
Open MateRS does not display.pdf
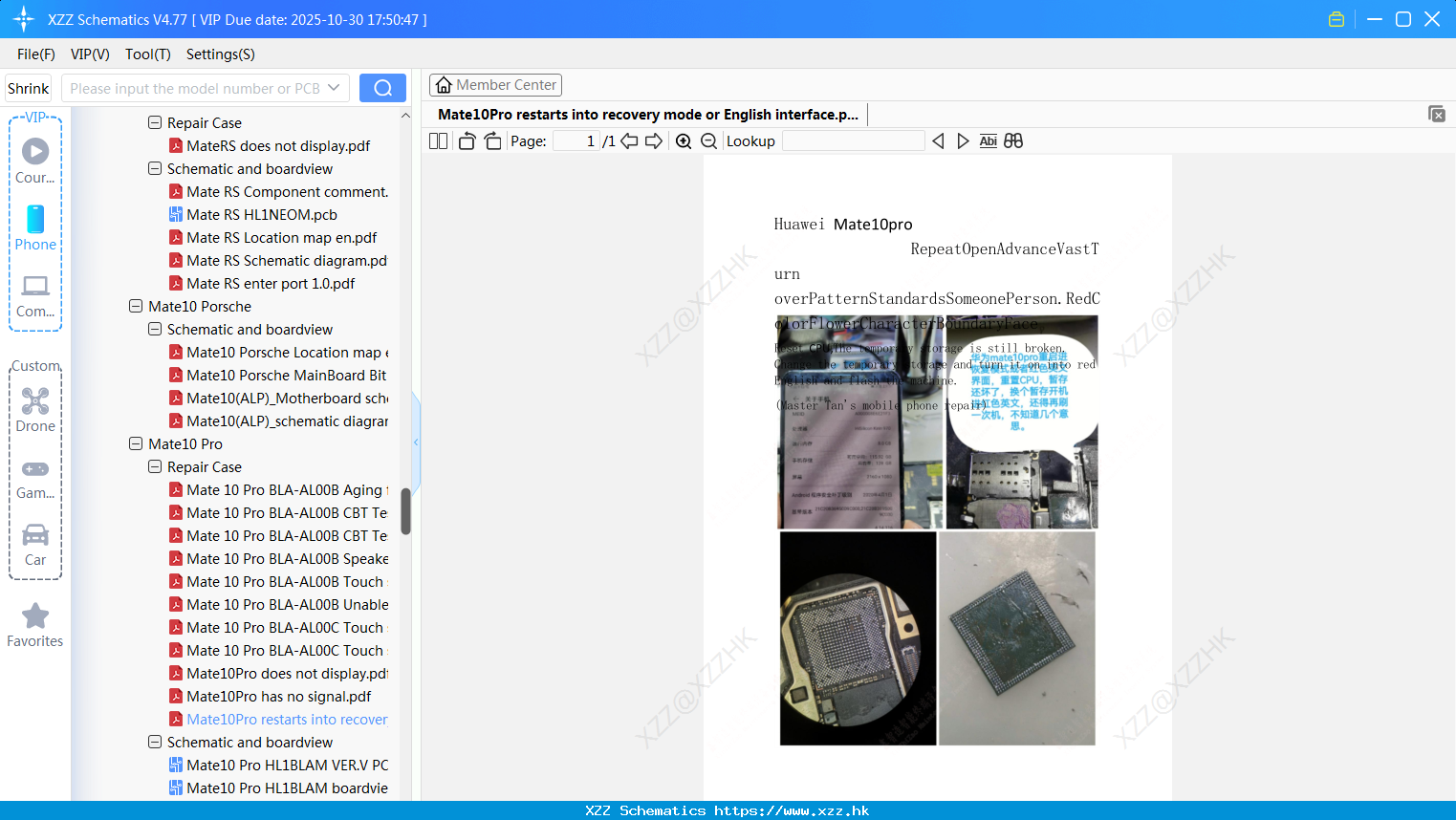[x=278, y=145]
